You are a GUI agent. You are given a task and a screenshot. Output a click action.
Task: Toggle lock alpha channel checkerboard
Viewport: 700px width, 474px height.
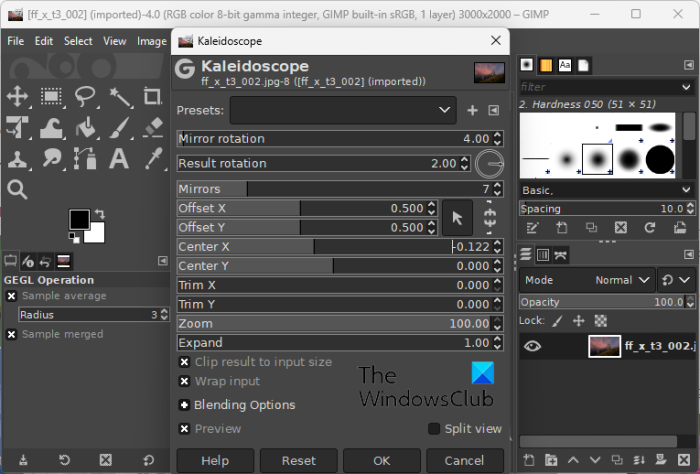[x=601, y=321]
